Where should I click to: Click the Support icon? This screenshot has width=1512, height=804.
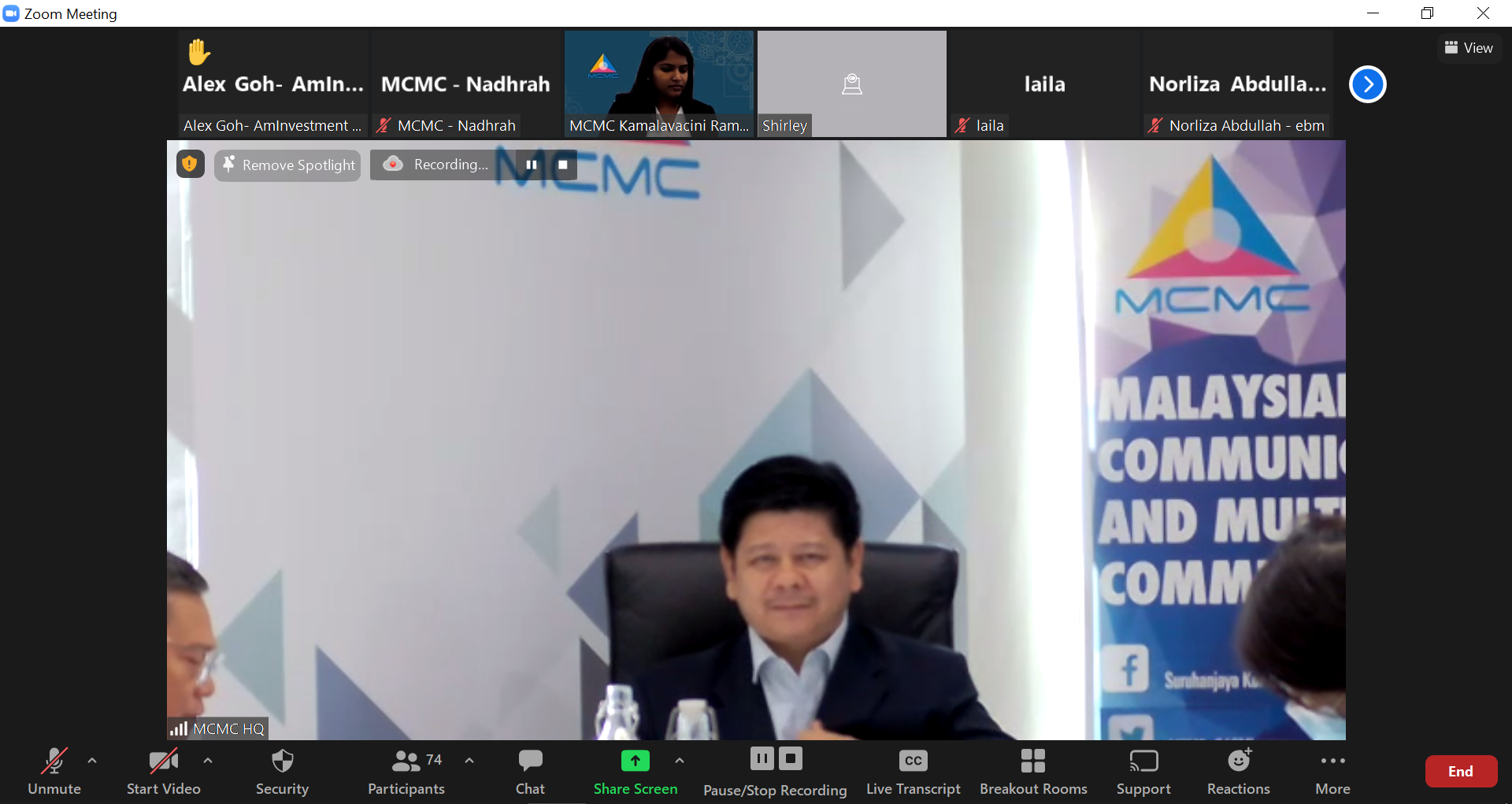tap(1143, 761)
